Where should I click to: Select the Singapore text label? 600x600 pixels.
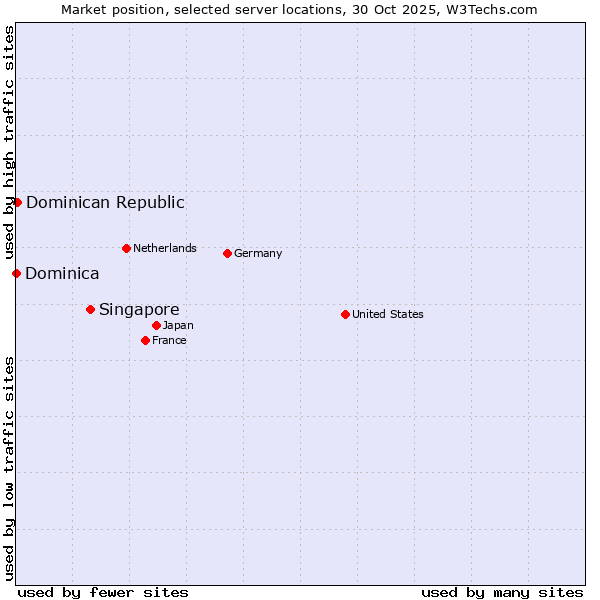pos(139,309)
